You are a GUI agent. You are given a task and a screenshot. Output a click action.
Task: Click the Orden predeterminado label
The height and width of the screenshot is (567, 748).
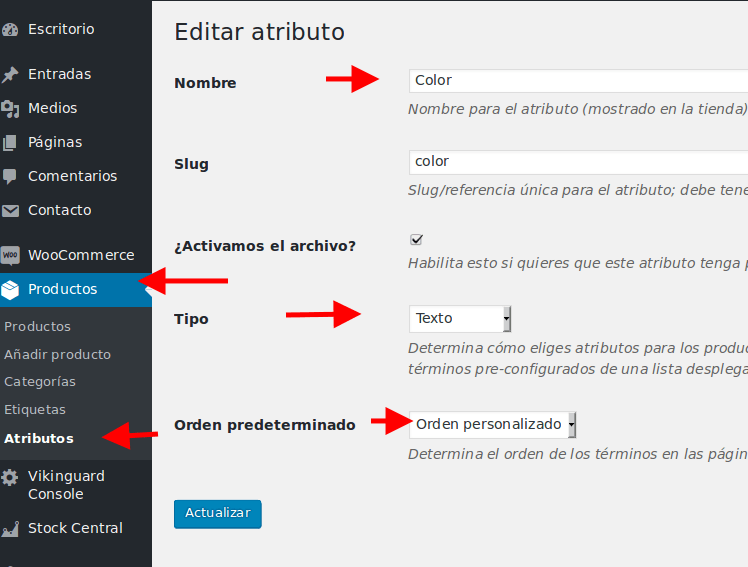[x=265, y=425]
